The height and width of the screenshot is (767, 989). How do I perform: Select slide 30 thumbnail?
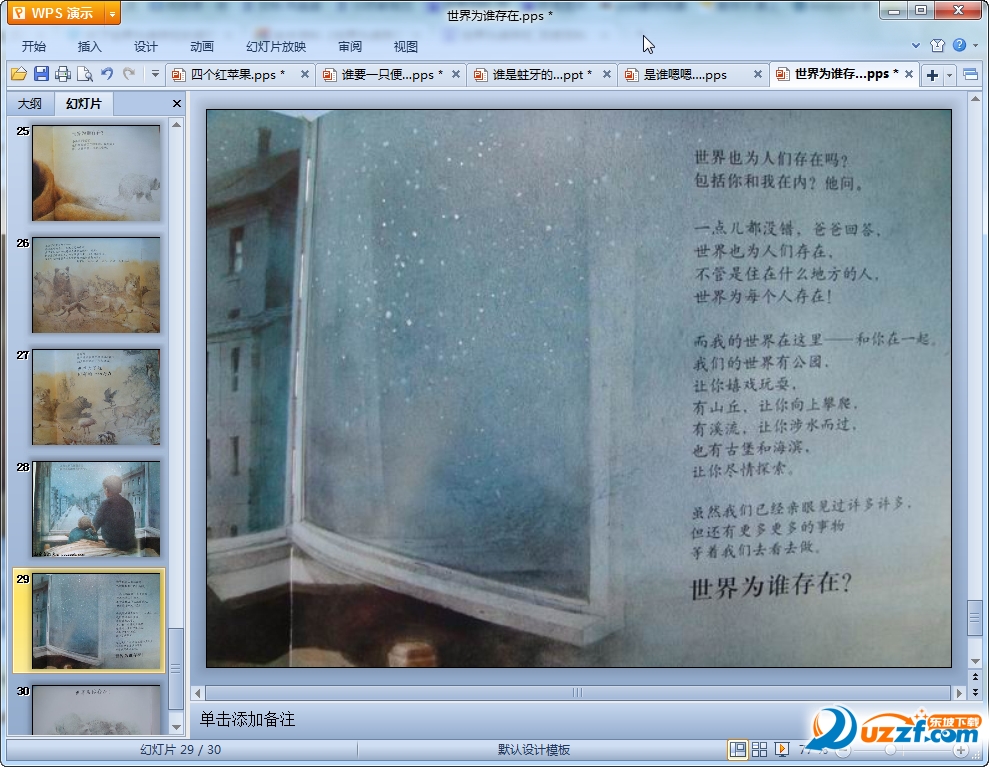pyautogui.click(x=96, y=710)
